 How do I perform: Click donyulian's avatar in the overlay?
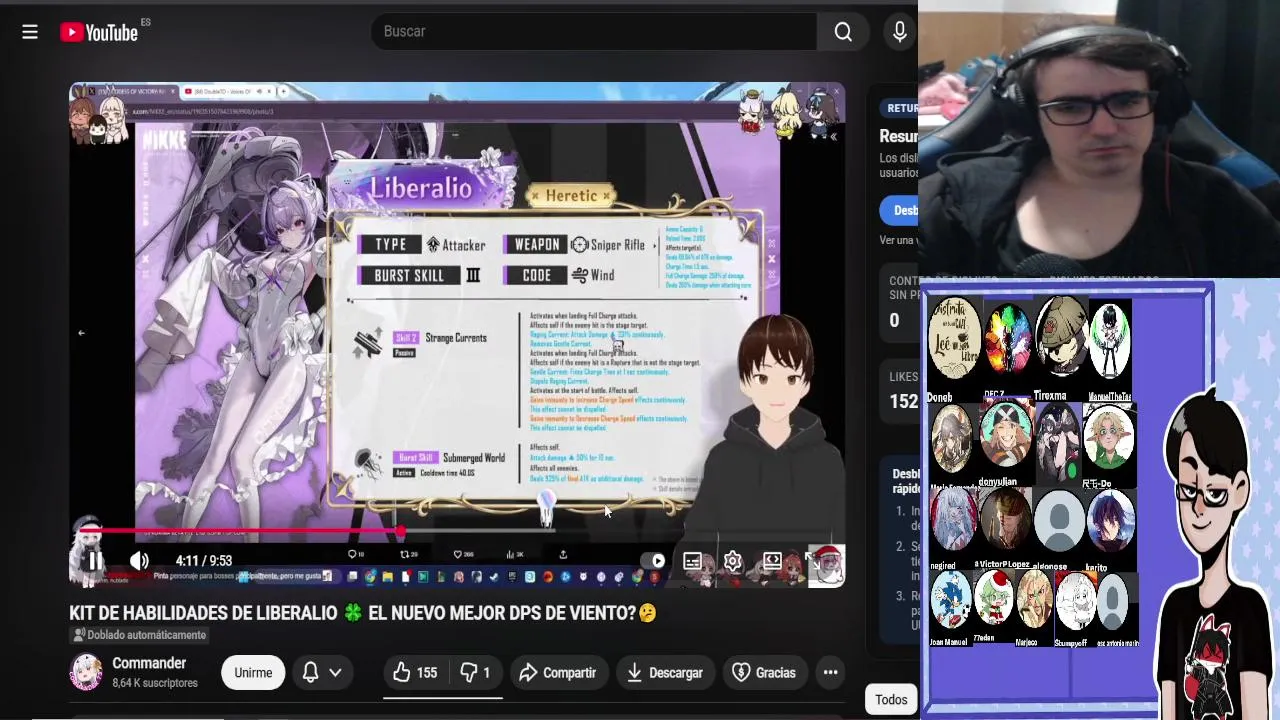(x=1005, y=436)
